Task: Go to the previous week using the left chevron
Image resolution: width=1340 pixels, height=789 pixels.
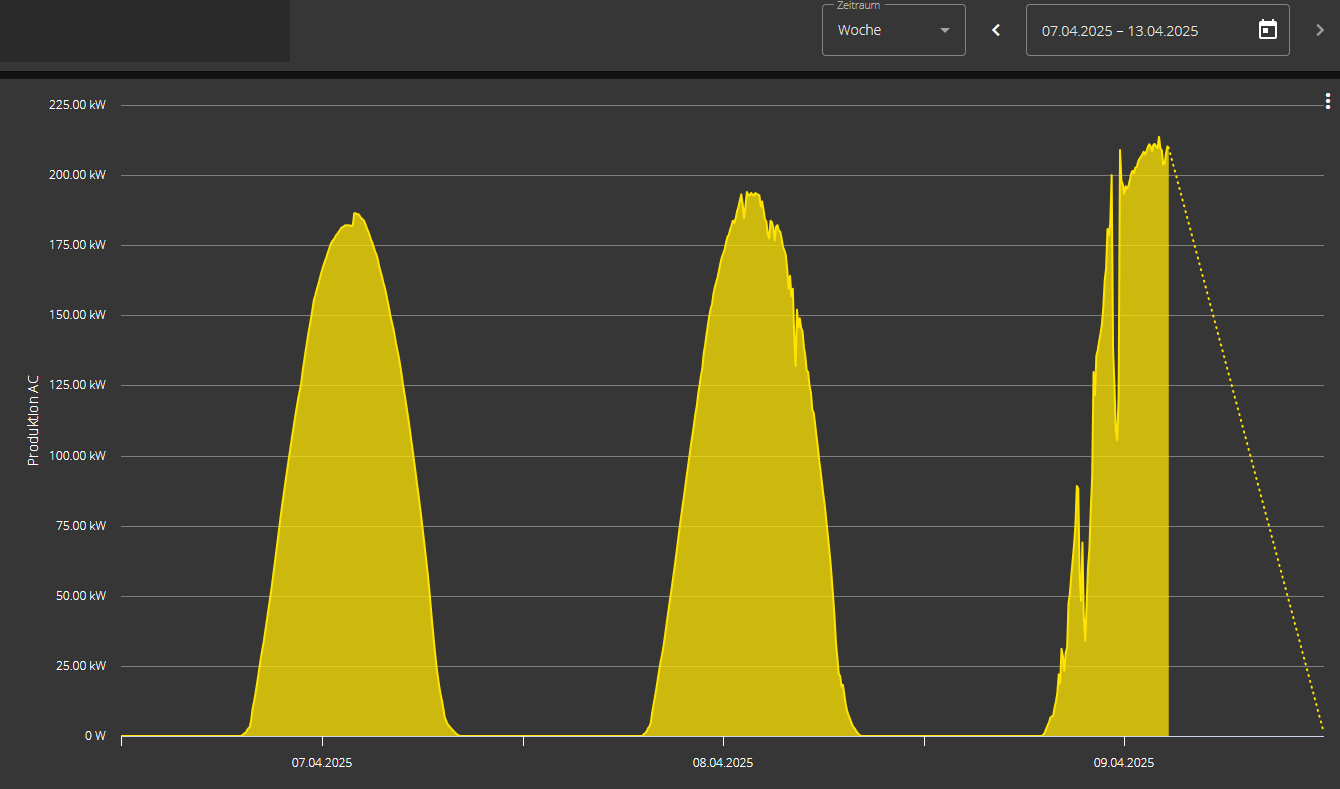Action: (x=996, y=30)
